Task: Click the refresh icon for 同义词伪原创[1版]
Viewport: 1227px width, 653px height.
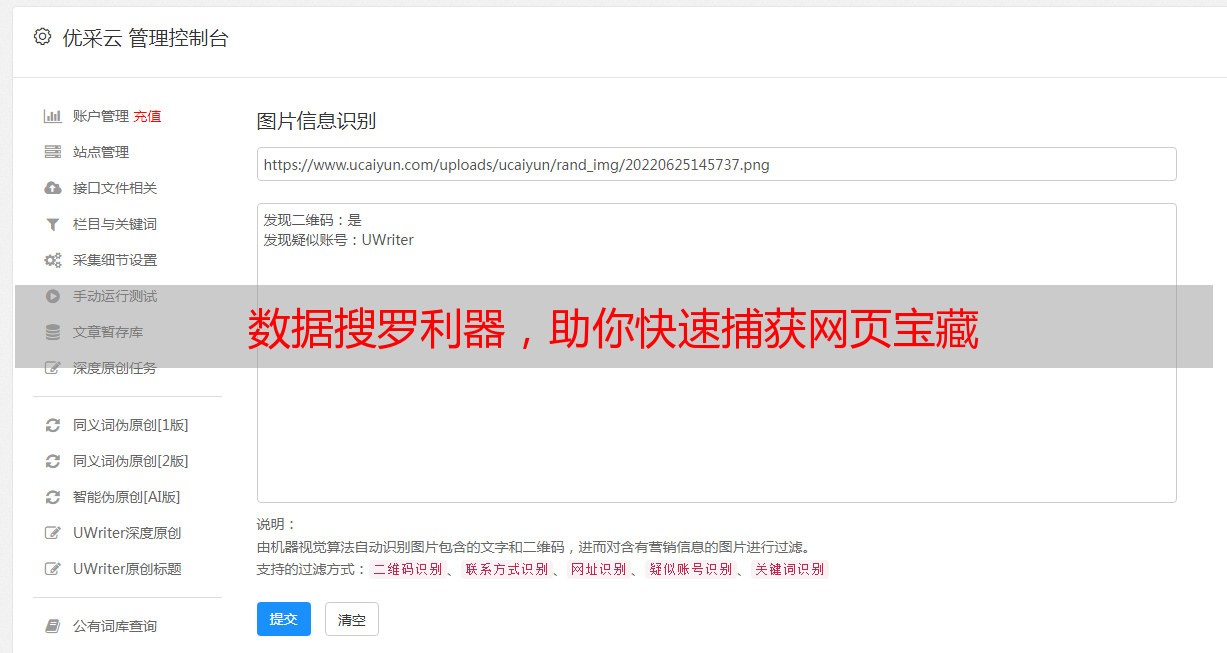Action: point(53,425)
